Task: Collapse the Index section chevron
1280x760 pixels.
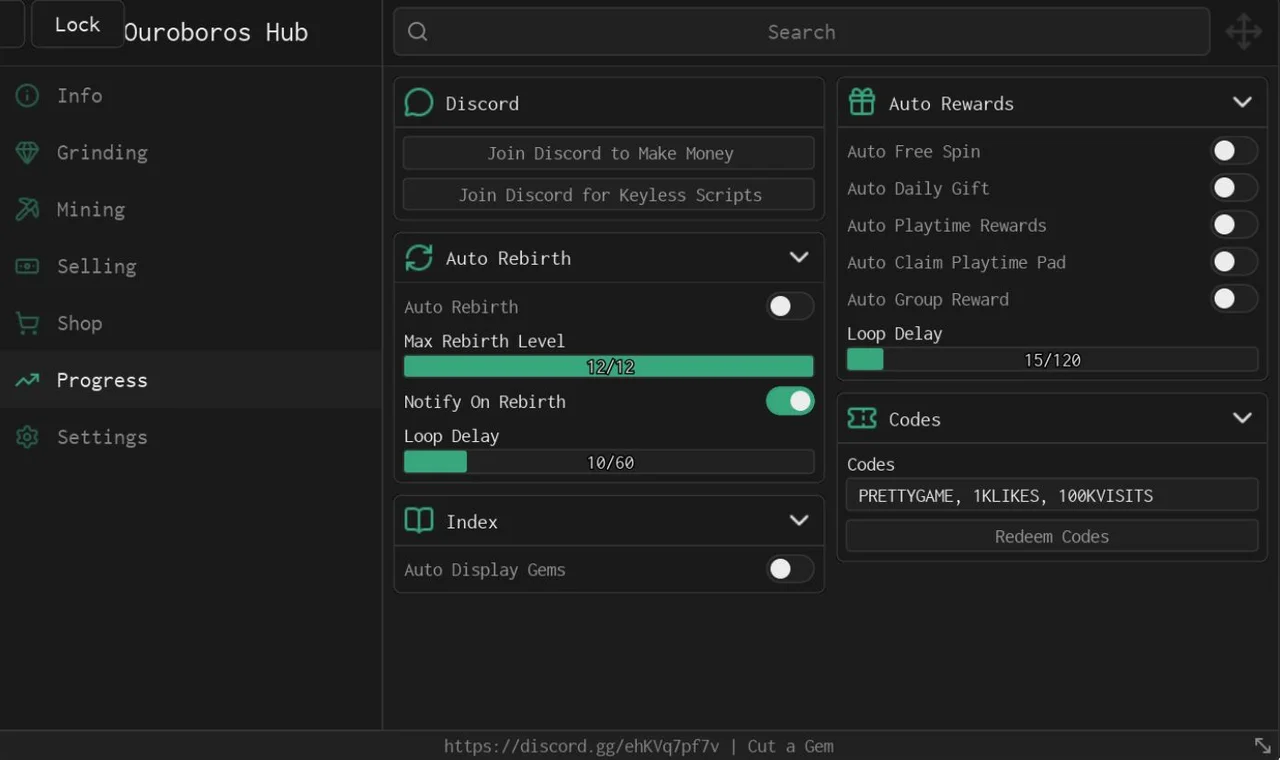Action: [799, 521]
